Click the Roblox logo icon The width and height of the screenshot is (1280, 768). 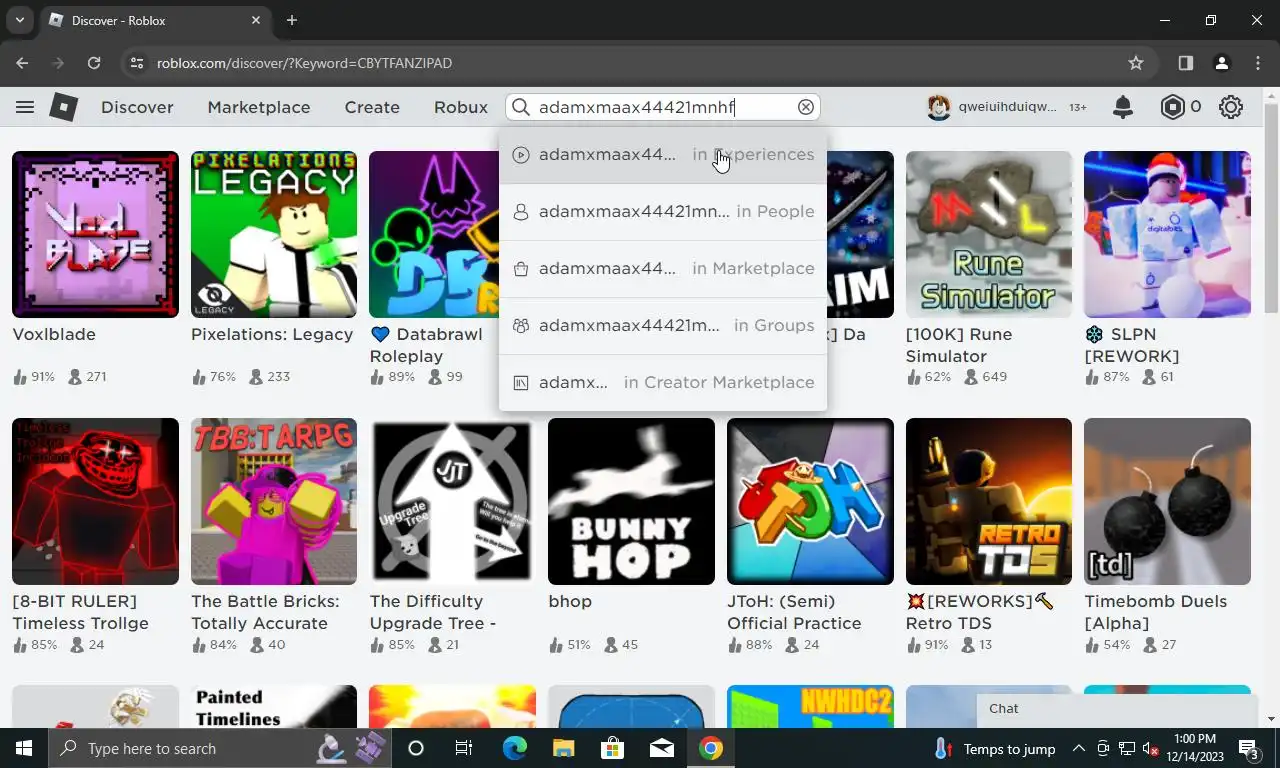pyautogui.click(x=64, y=107)
